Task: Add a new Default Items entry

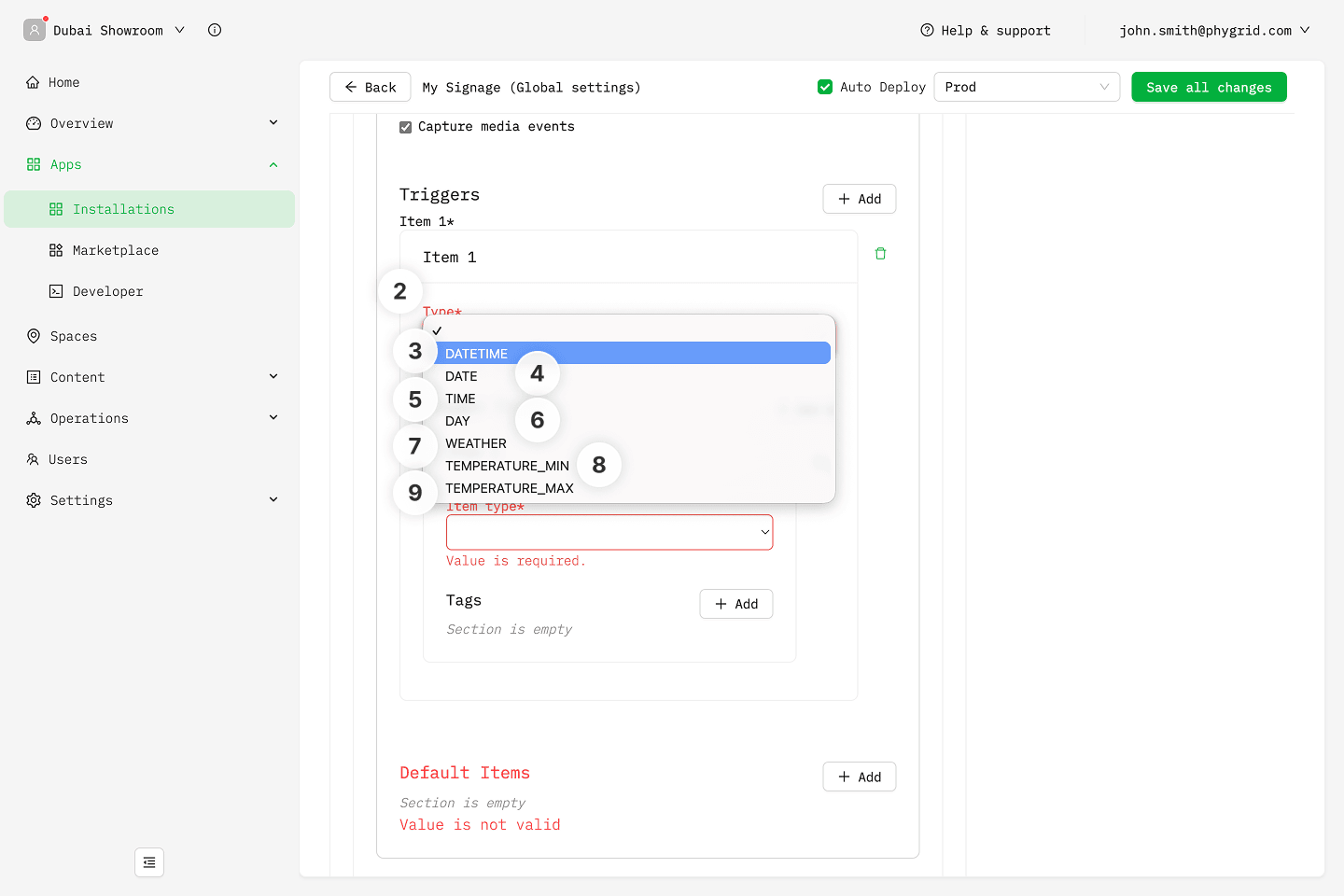Action: 859,777
